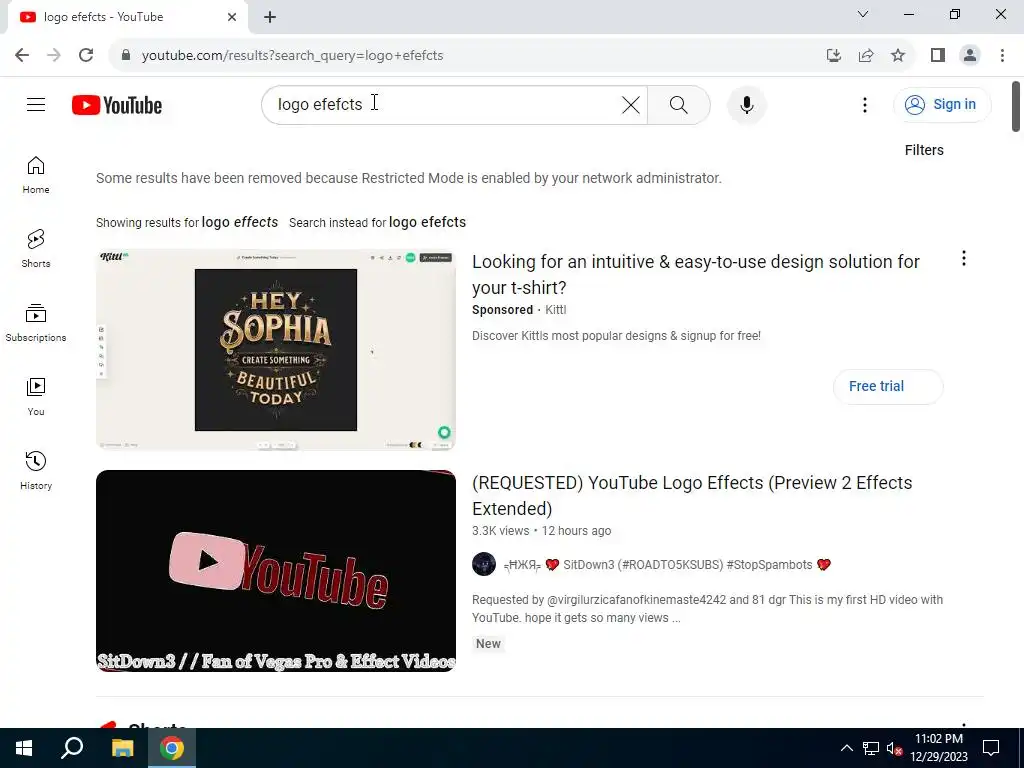The width and height of the screenshot is (1024, 768).
Task: Show hidden system tray icons
Action: coord(846,748)
